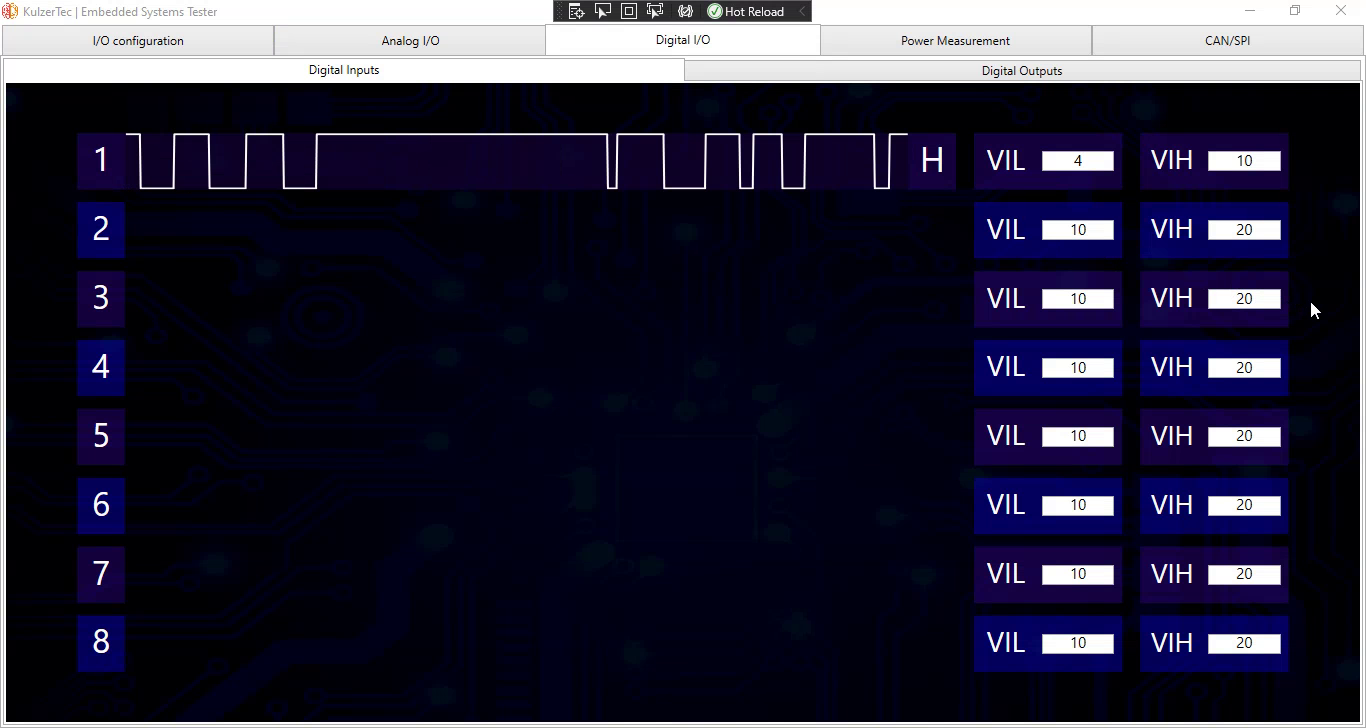Click the binding failures icon
The image size is (1366, 728).
pyautogui.click(x=685, y=11)
